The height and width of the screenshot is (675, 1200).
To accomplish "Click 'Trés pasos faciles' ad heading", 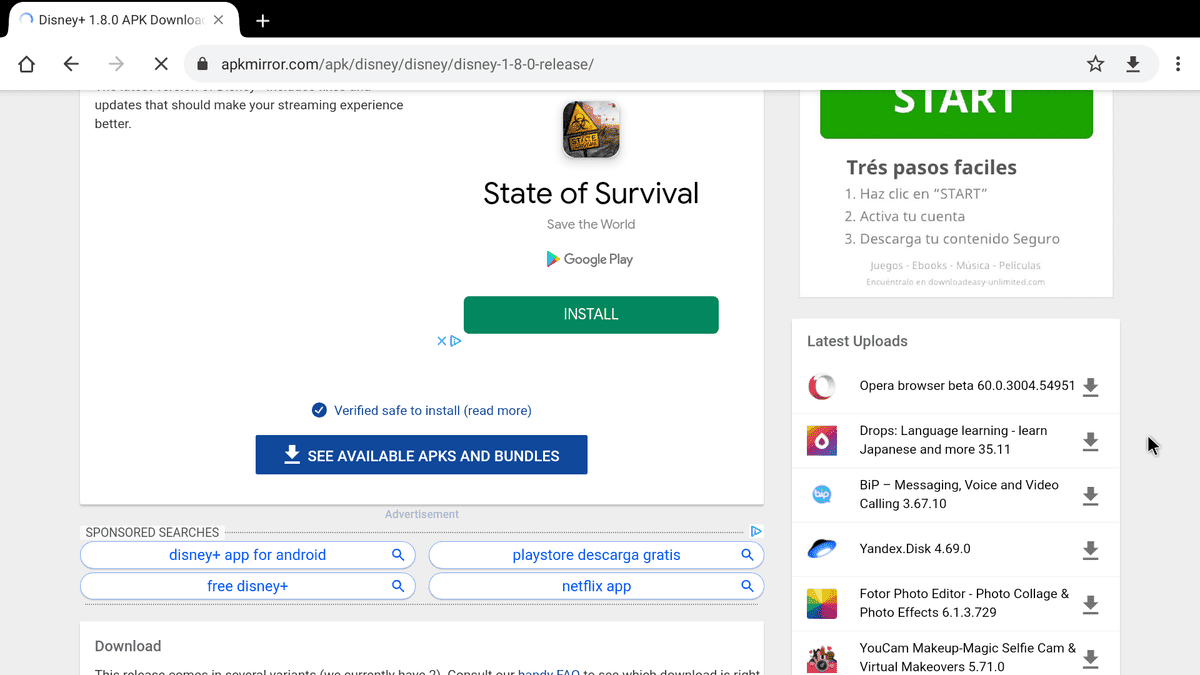I will point(931,167).
